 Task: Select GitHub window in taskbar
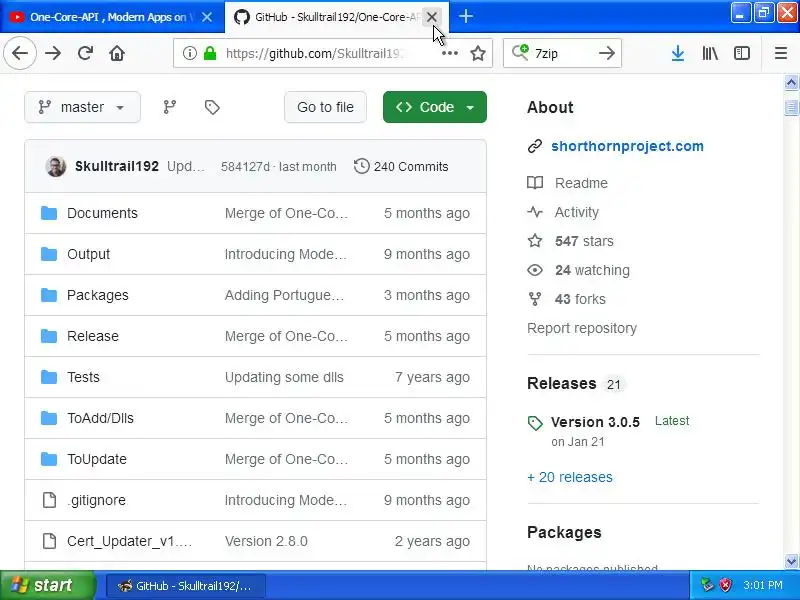point(186,586)
